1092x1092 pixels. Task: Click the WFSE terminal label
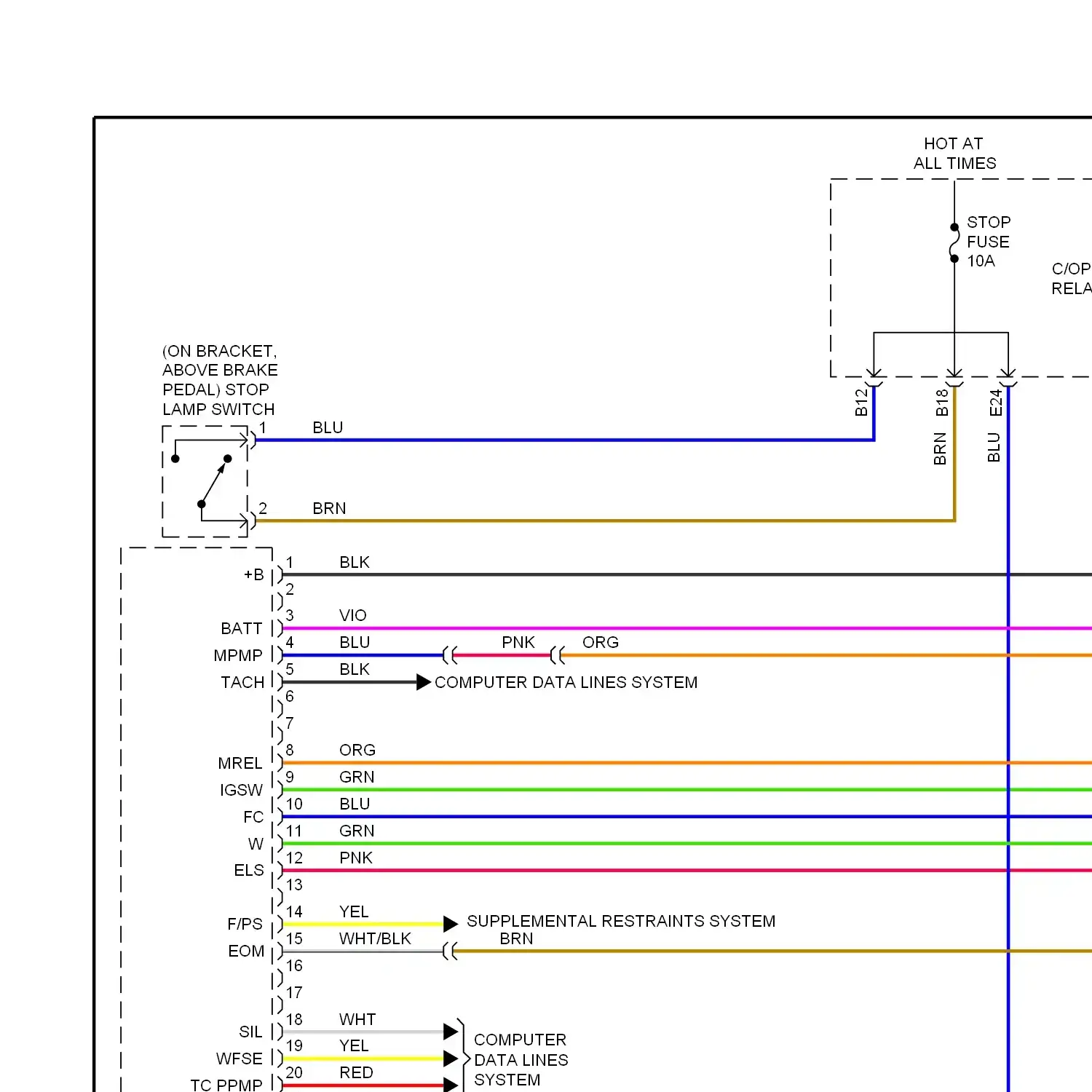point(239,1059)
